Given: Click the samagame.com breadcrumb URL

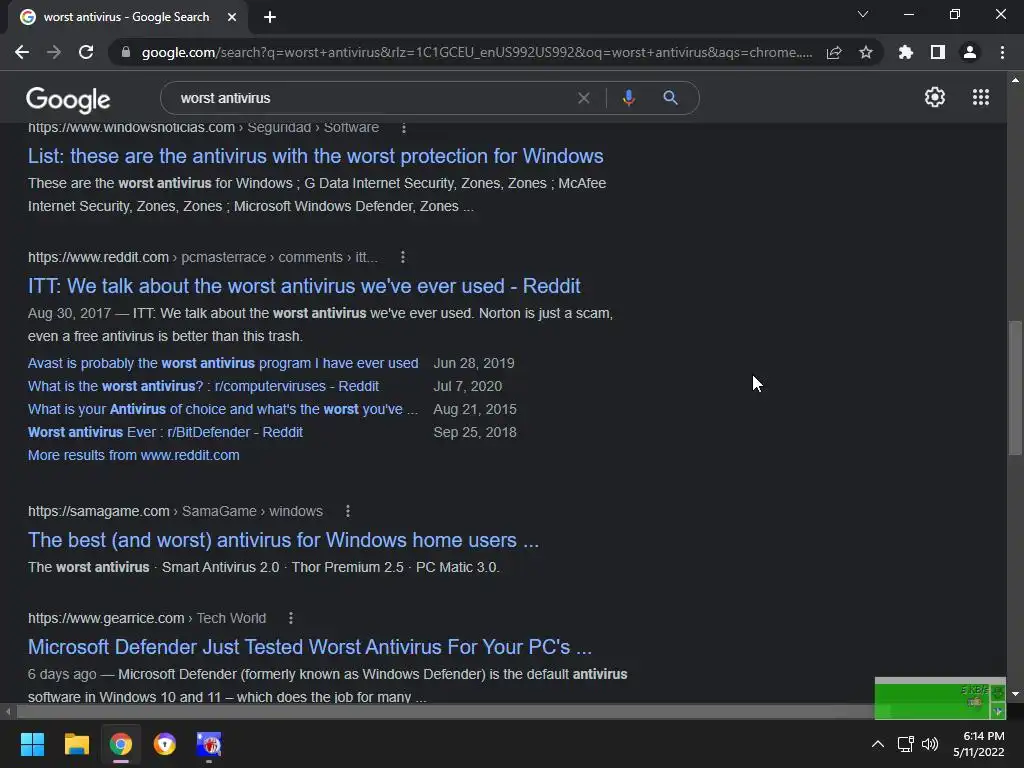Looking at the screenshot, I should click(175, 511).
